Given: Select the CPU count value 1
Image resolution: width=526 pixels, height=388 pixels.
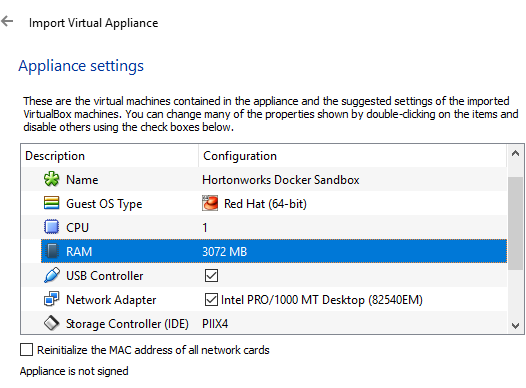Looking at the screenshot, I should tap(205, 228).
